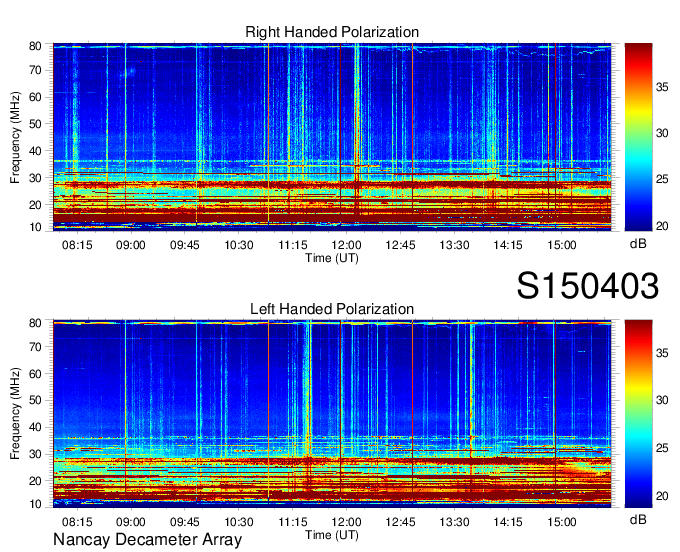Click the 12:00 tick on bottom plot
This screenshot has height=552, width=680.
click(347, 522)
